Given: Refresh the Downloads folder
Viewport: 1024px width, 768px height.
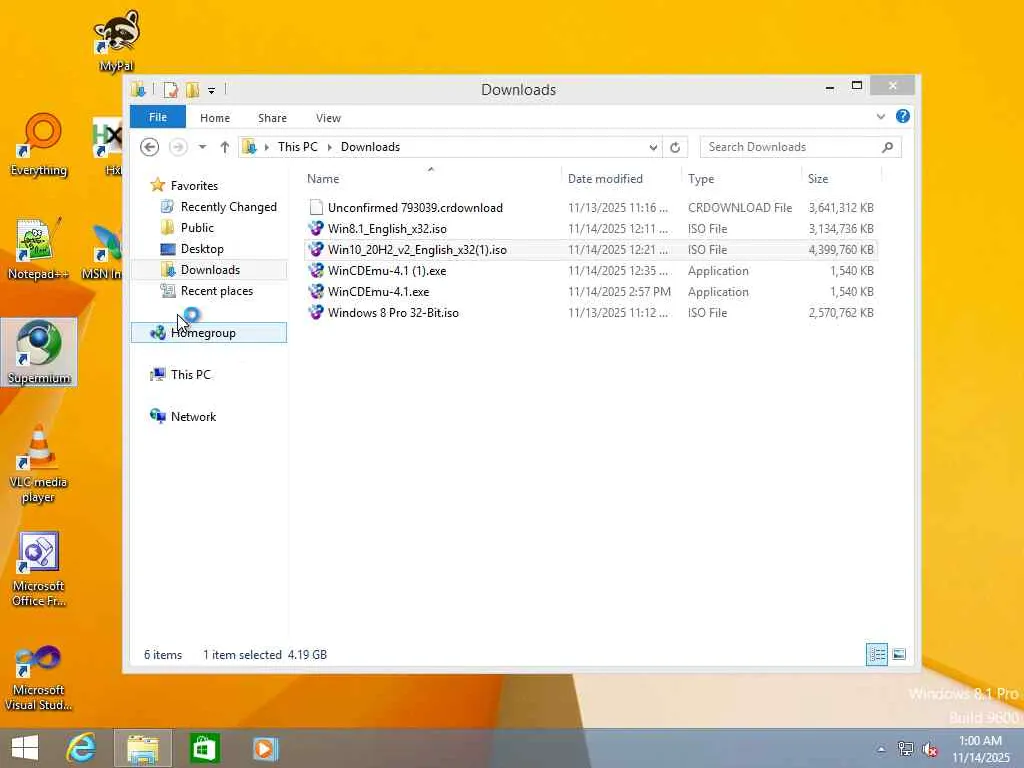Looking at the screenshot, I should click(675, 148).
